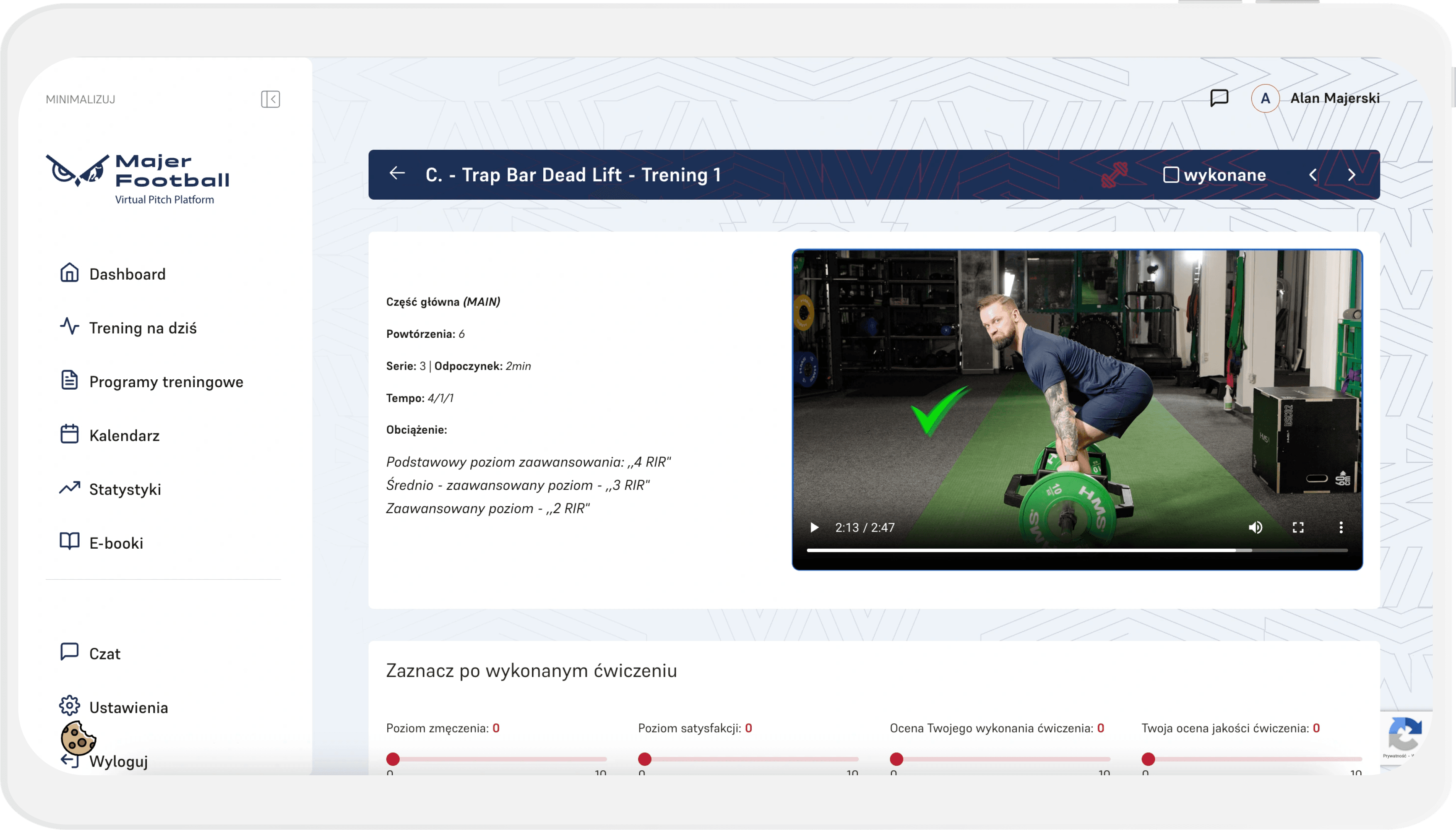Click the back arrow in exercise header
This screenshot has height=830, width=1456.
click(x=397, y=173)
